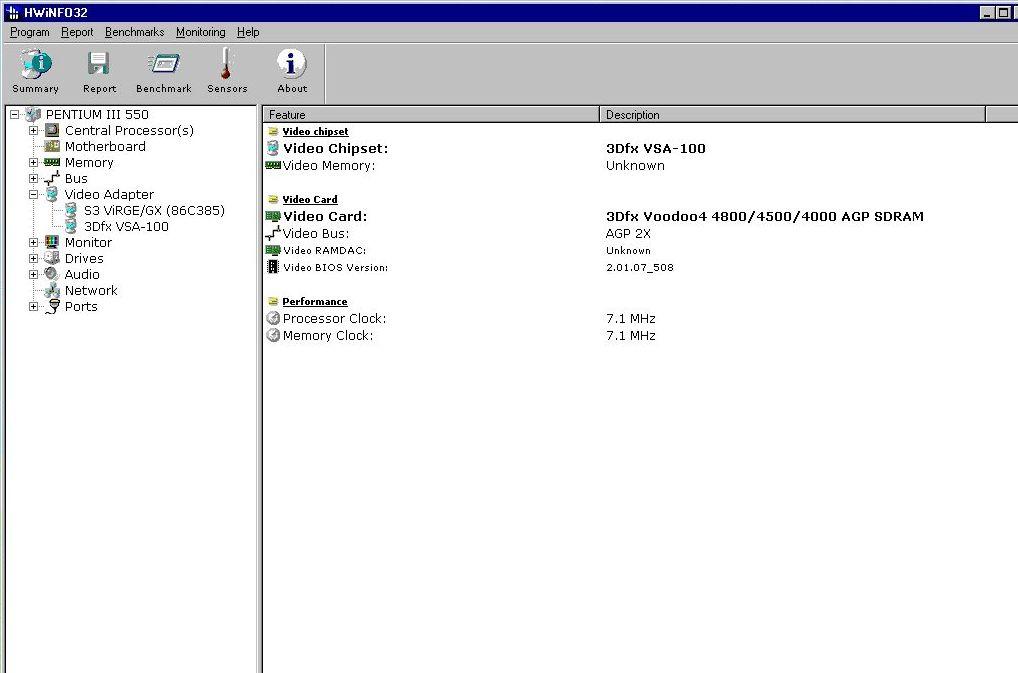Click the Ports connector tree icon
Viewport: 1018px width, 673px height.
click(53, 306)
